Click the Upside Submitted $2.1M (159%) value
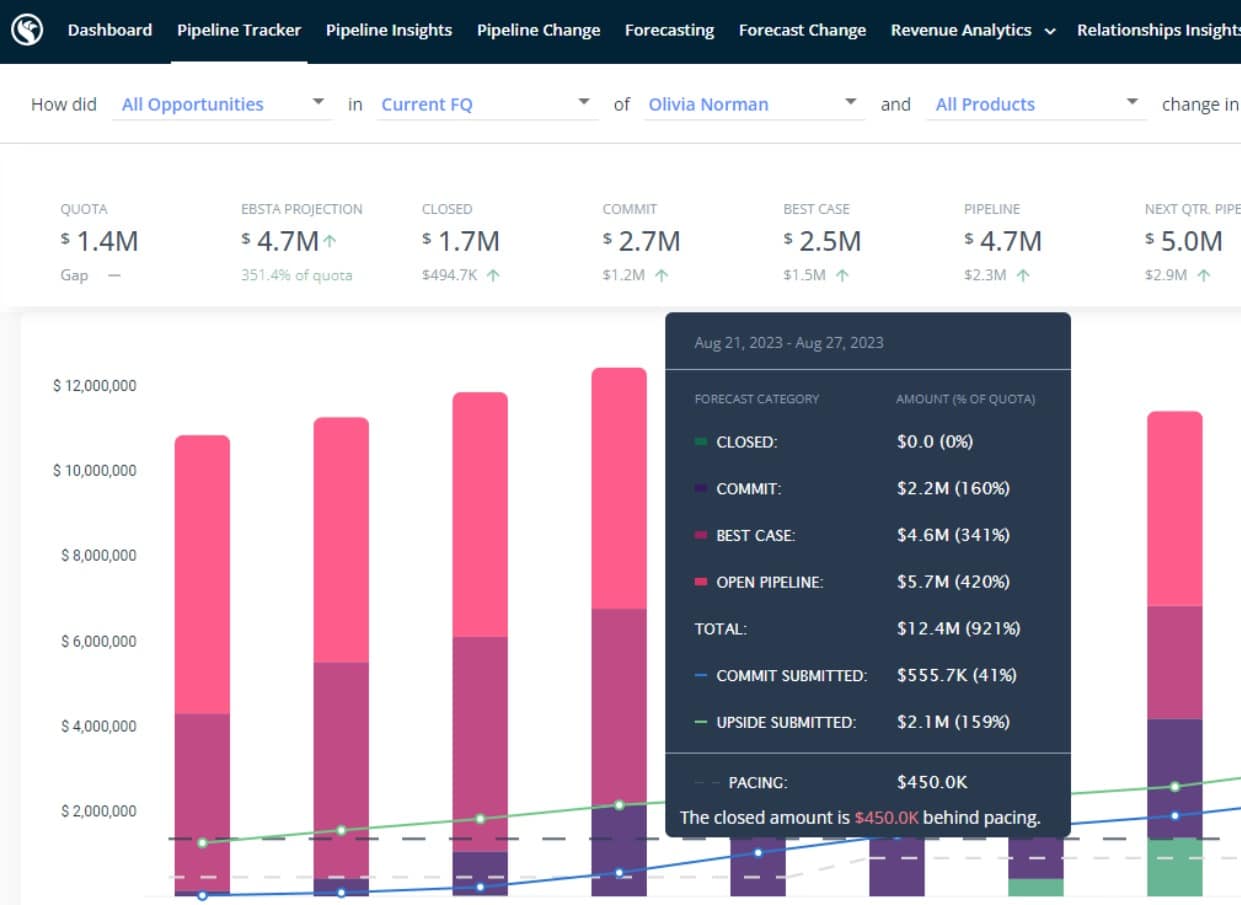Image resolution: width=1241 pixels, height=905 pixels. (x=953, y=722)
